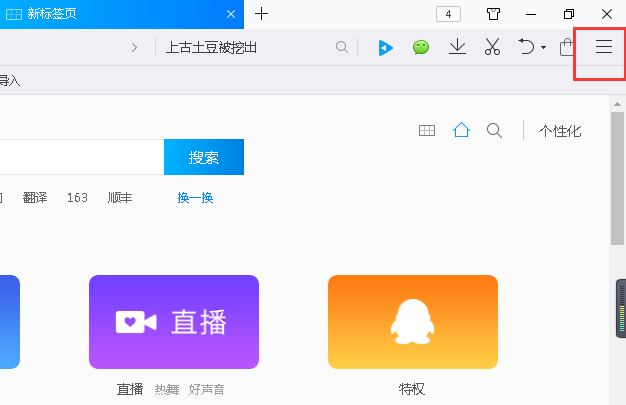Click the forward chevron arrow
This screenshot has width=626, height=405.
tap(135, 48)
